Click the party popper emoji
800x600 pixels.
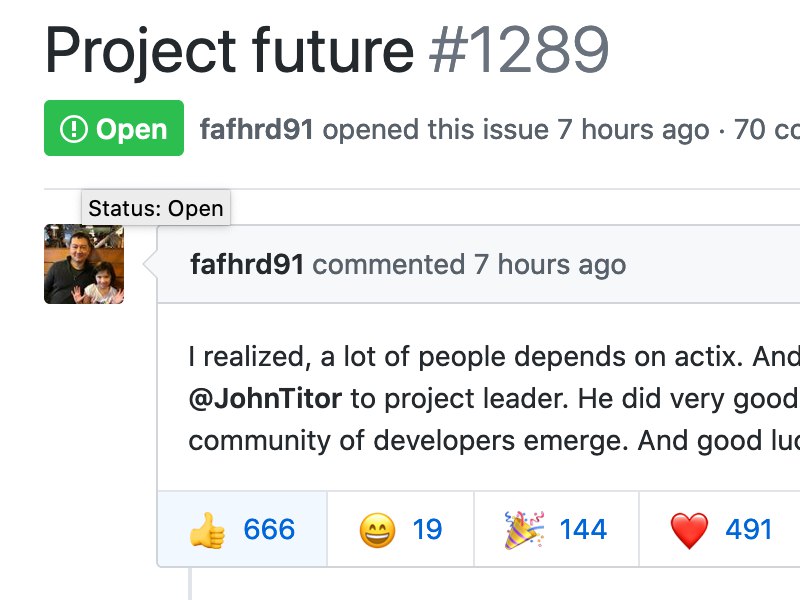pyautogui.click(x=523, y=529)
